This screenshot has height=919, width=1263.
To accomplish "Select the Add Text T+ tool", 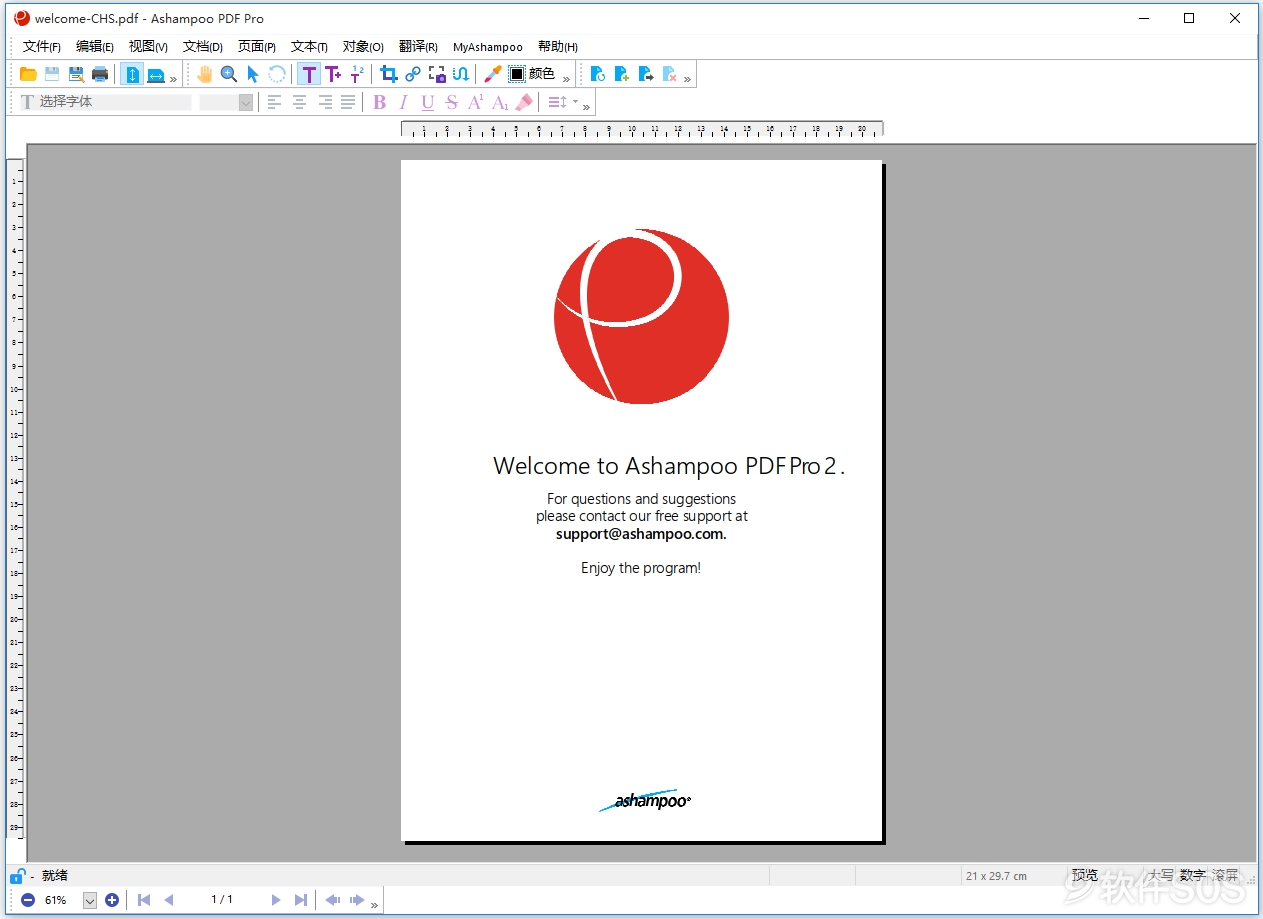I will [333, 74].
